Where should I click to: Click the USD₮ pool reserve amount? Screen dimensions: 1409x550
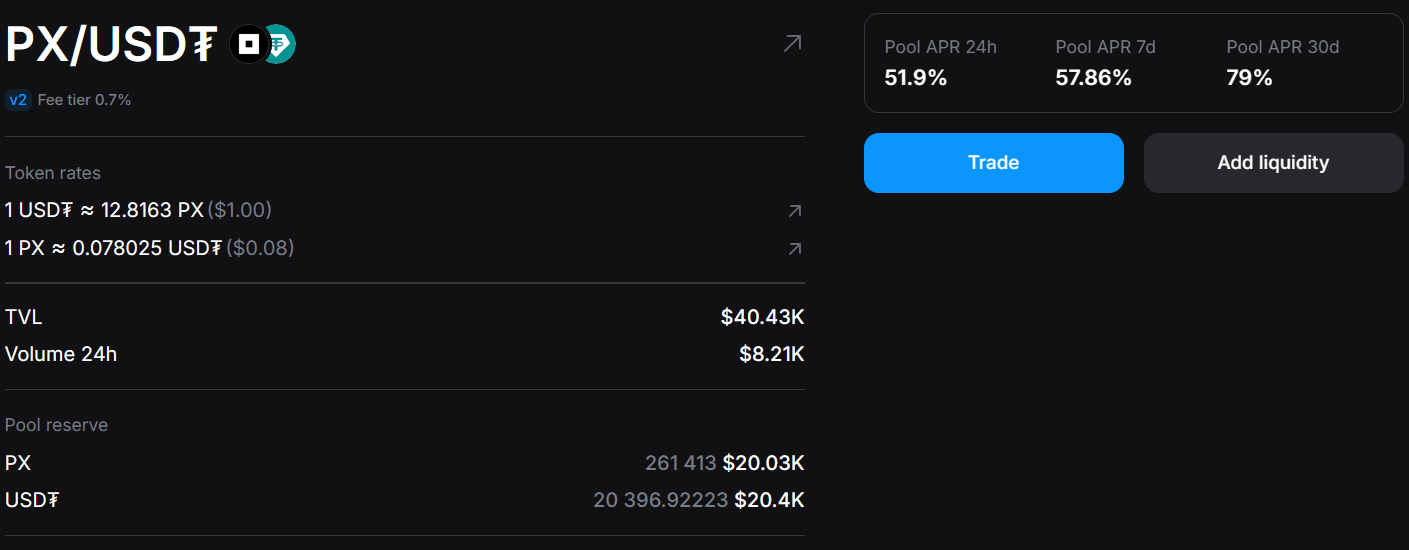coord(660,500)
